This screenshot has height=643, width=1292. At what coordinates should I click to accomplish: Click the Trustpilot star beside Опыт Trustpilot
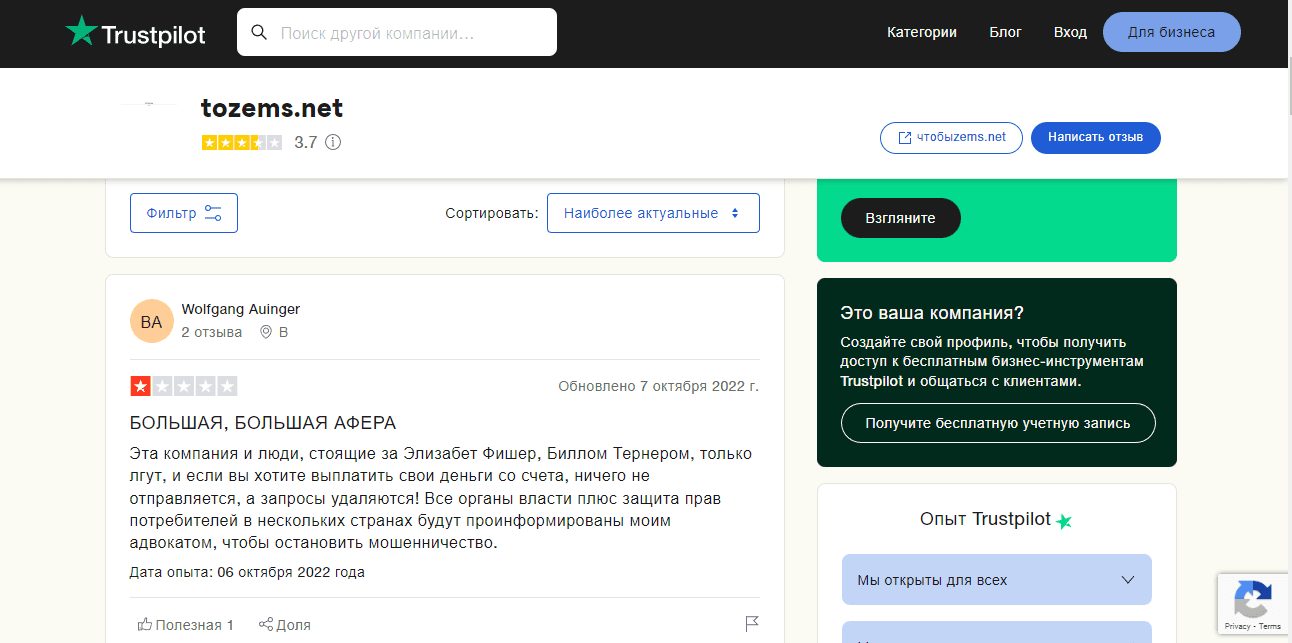point(1064,520)
